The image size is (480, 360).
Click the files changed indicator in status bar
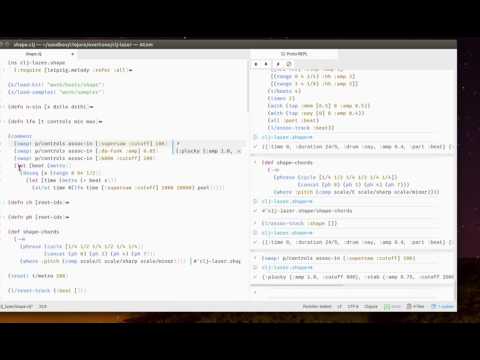[415, 306]
